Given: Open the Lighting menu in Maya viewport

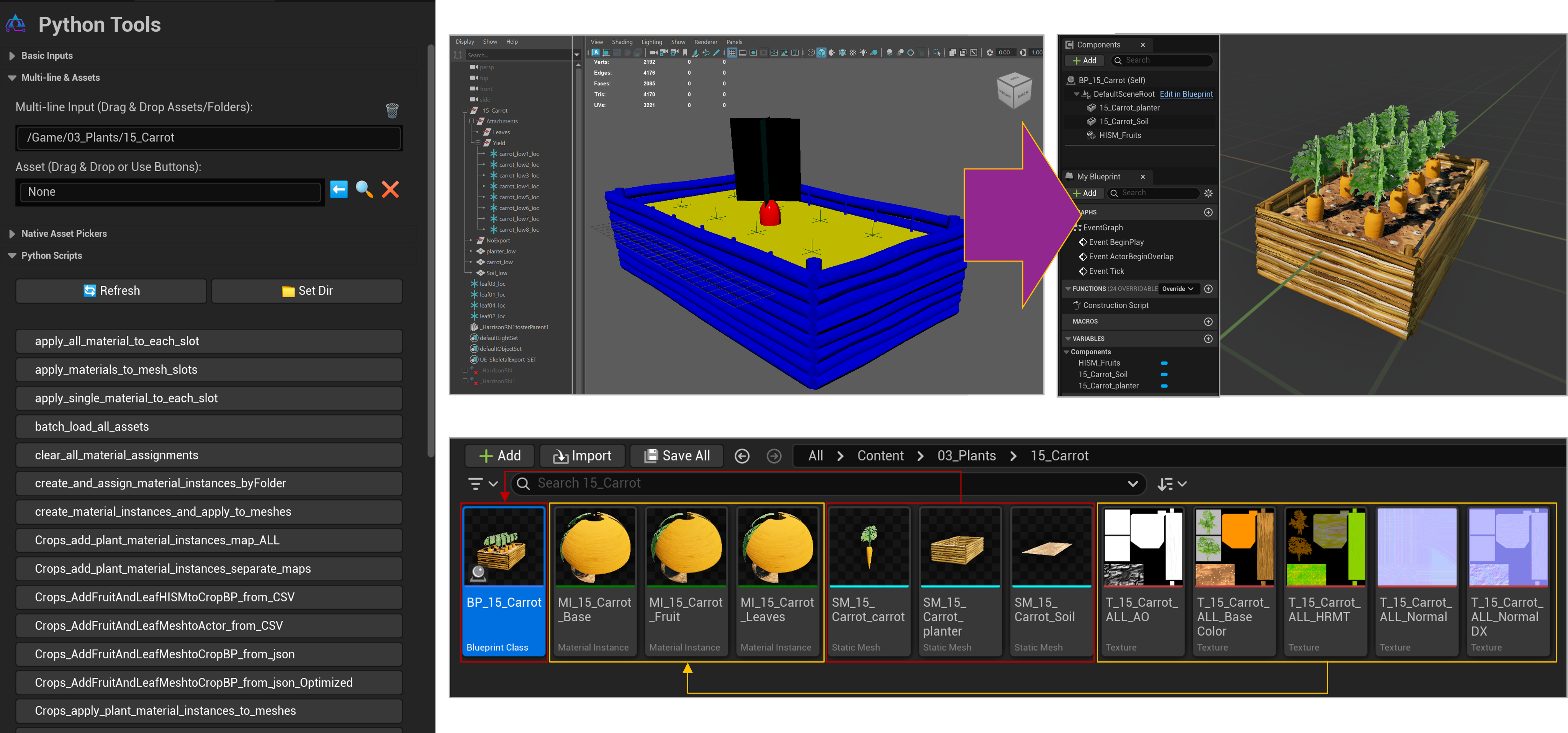Looking at the screenshot, I should click(651, 42).
